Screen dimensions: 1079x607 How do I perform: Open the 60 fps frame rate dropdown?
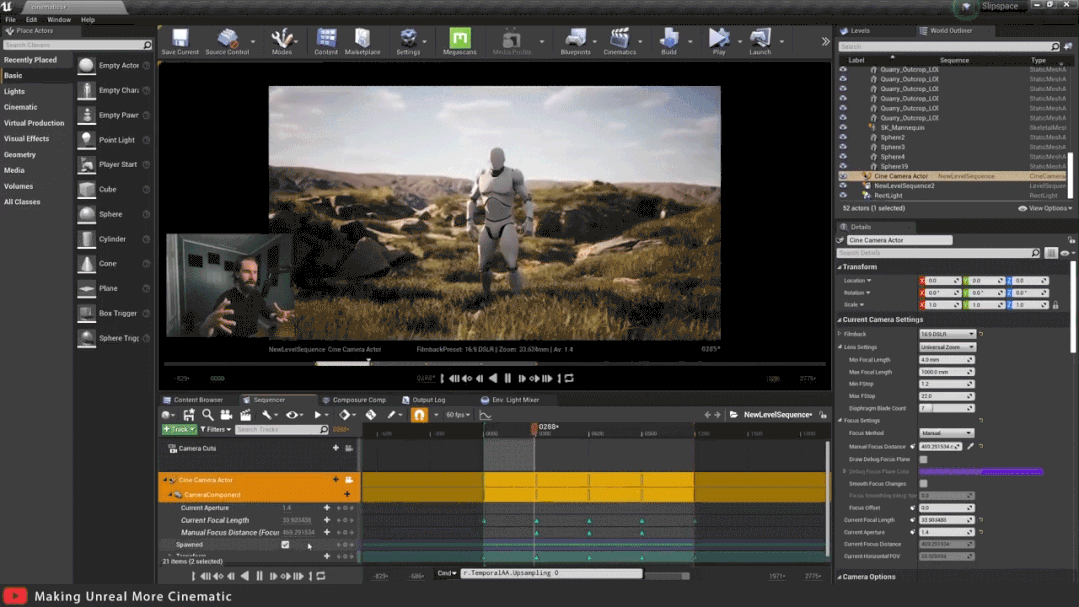pos(458,415)
